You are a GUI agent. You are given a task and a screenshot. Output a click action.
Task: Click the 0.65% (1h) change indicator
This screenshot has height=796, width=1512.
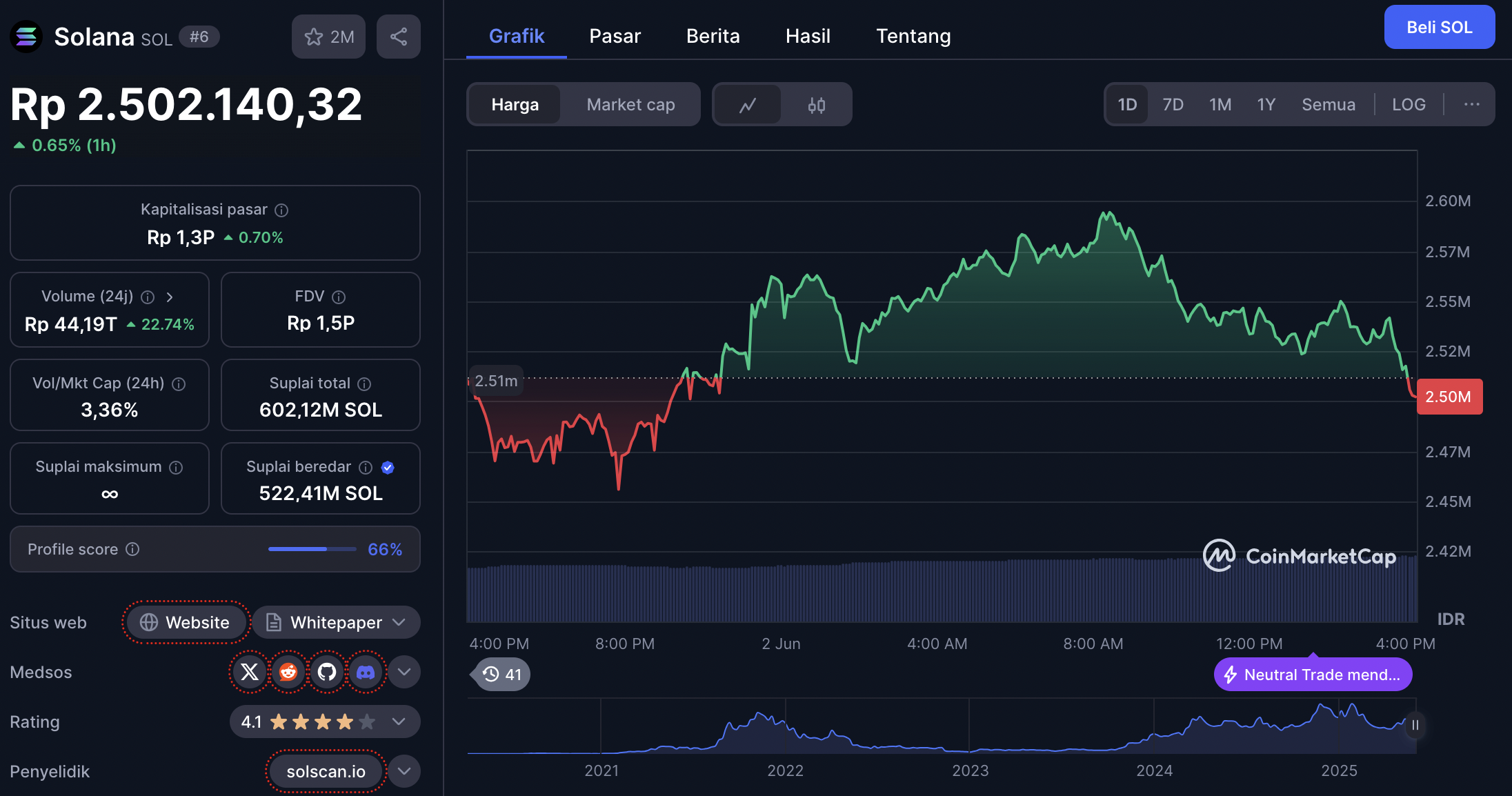(65, 145)
